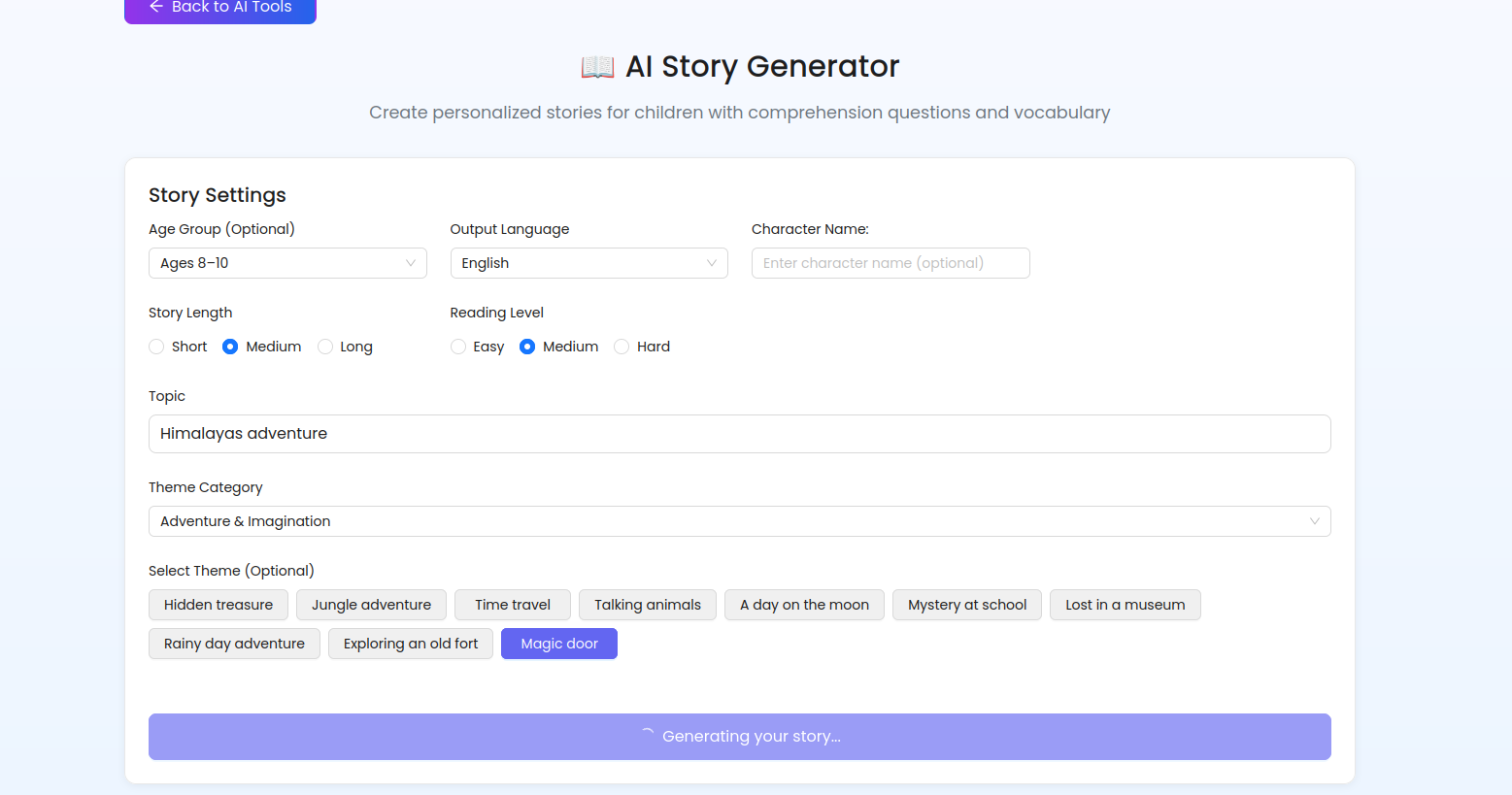Select the Time travel theme chip
The image size is (1512, 795).
[x=513, y=605]
